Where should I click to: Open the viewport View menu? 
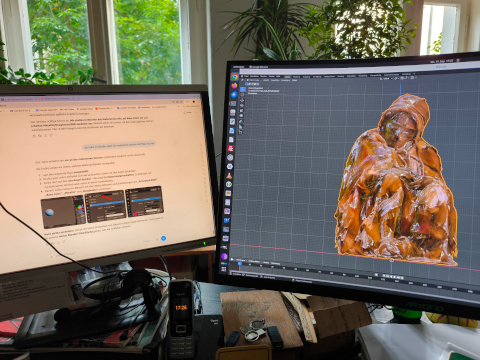[266, 80]
